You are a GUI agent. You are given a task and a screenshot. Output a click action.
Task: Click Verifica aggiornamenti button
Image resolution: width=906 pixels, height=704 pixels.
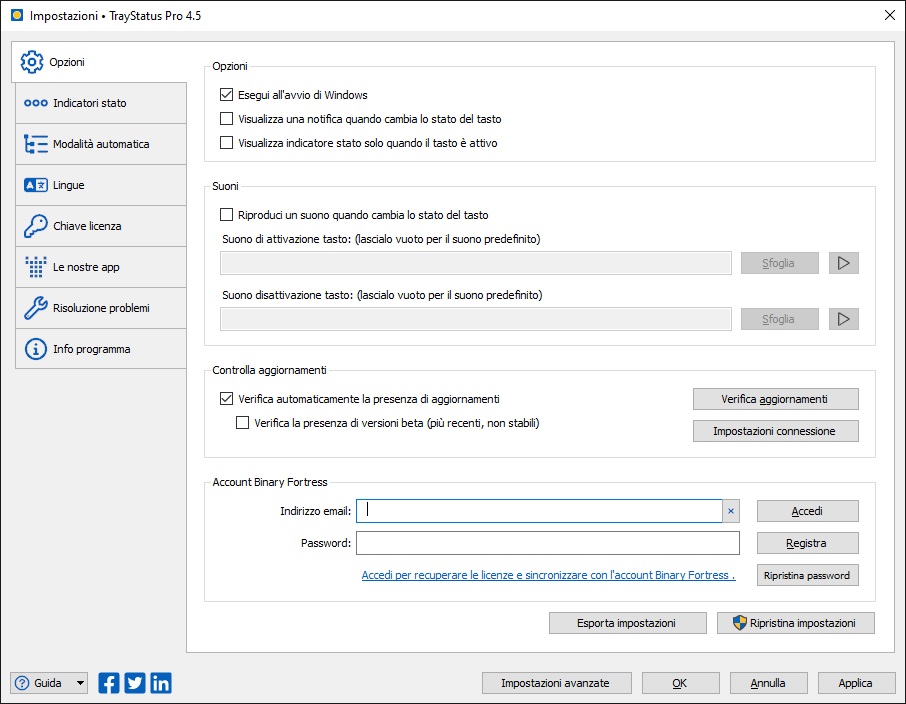(x=775, y=399)
